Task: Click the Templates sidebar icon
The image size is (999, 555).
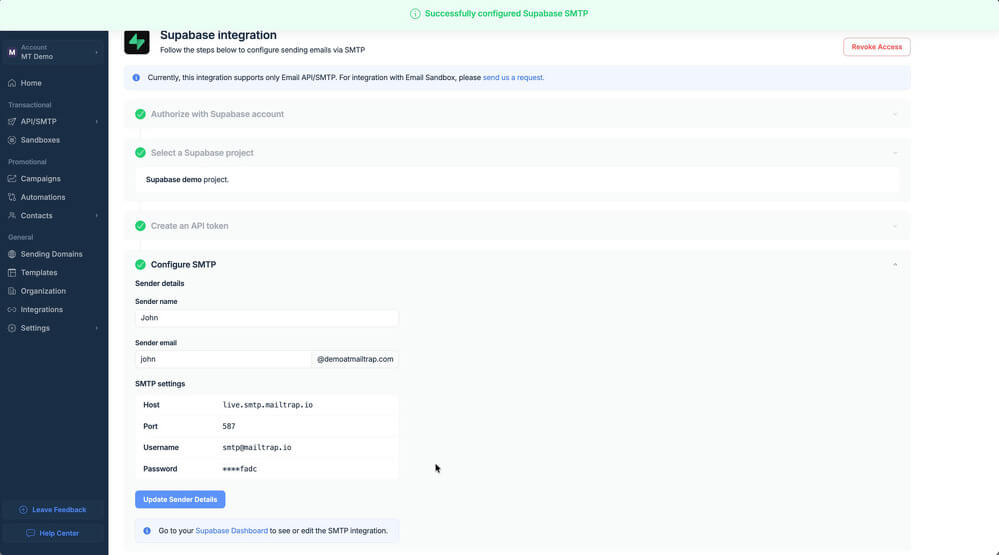Action: (12, 273)
